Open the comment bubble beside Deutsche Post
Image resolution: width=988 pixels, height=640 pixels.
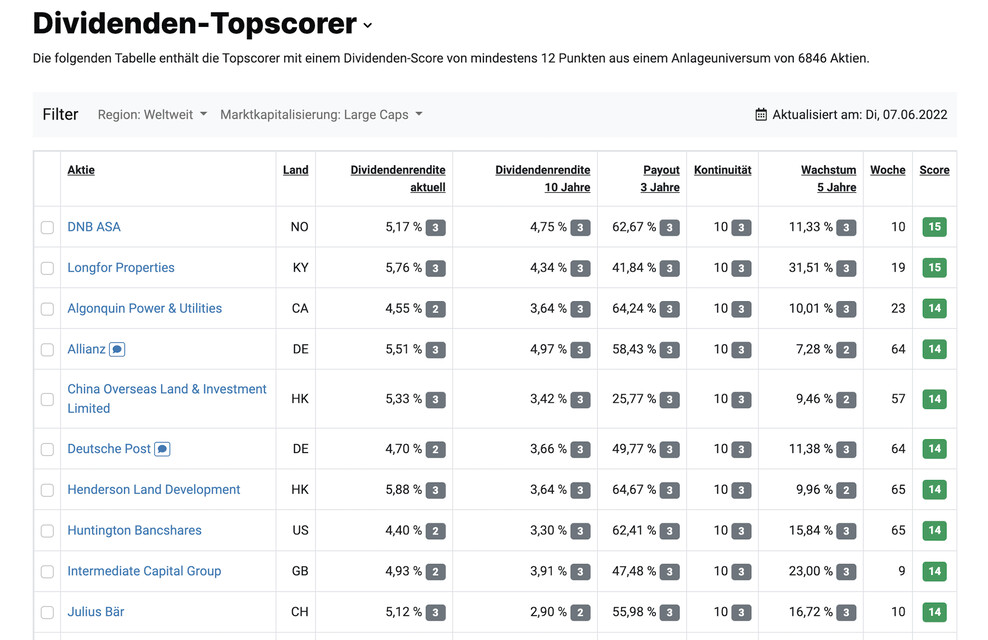coord(163,449)
